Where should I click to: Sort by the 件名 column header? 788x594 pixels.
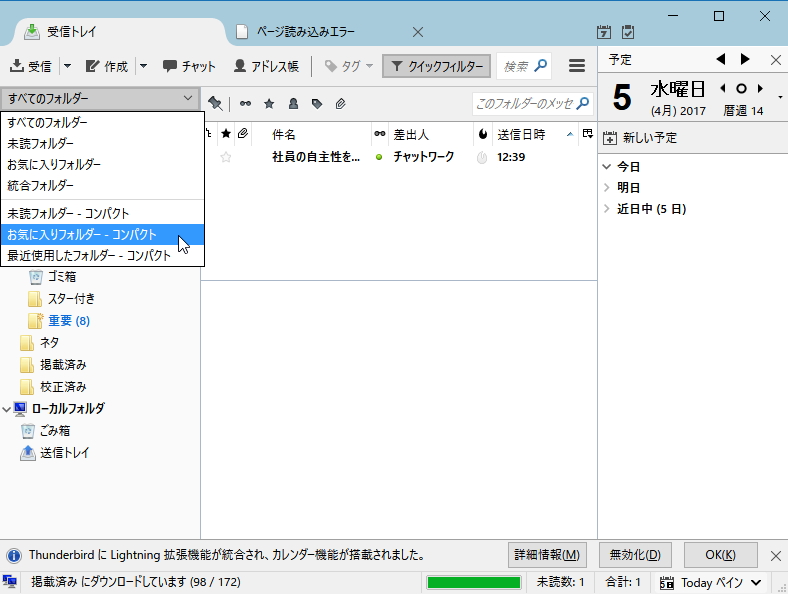click(312, 134)
